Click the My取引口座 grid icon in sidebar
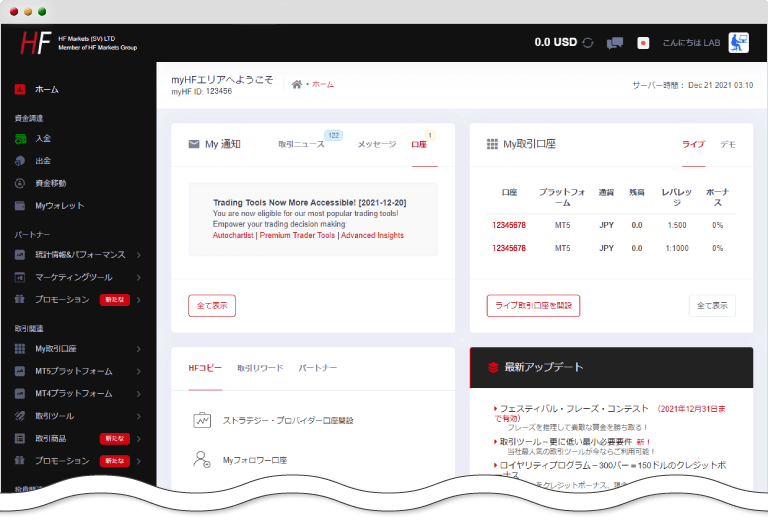This screenshot has height=521, width=768. 20,349
